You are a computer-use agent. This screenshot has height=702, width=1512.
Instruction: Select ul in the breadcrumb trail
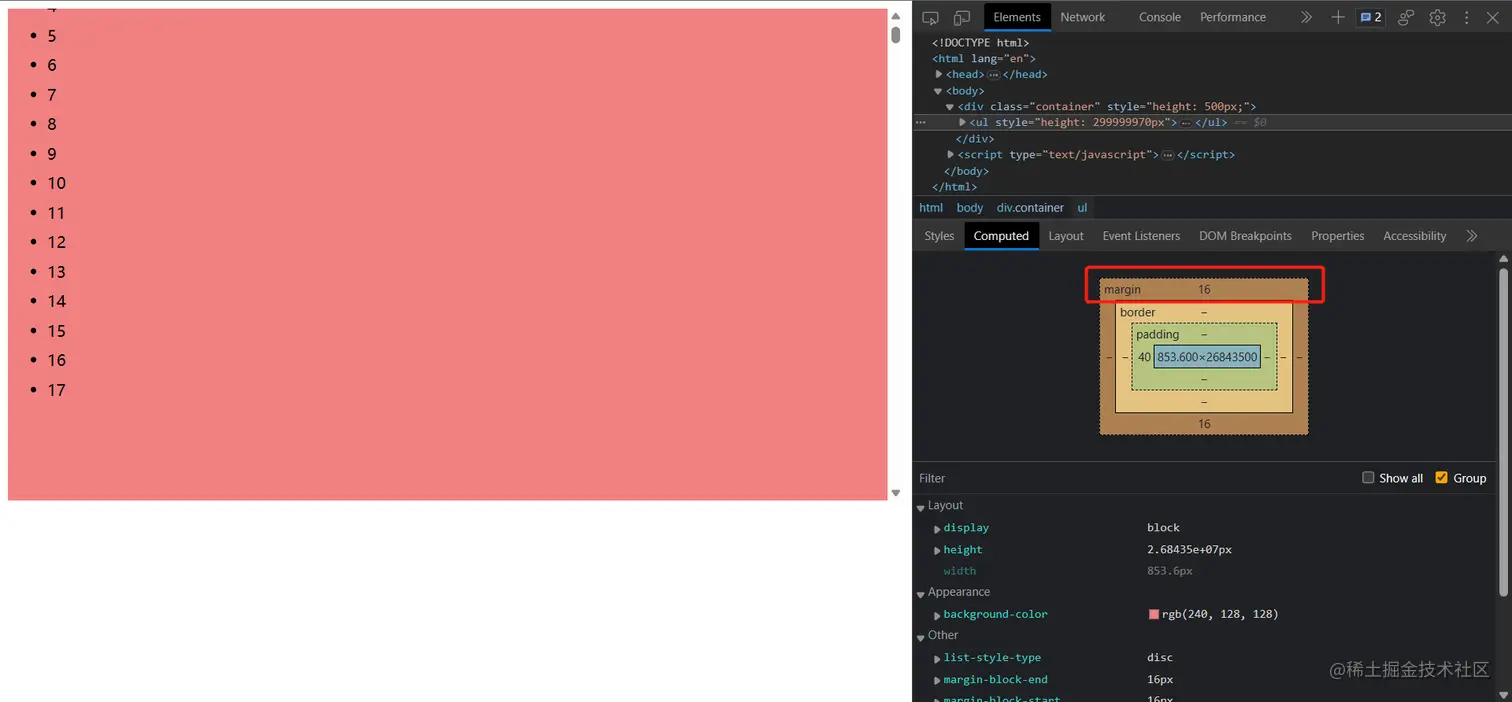point(1082,208)
